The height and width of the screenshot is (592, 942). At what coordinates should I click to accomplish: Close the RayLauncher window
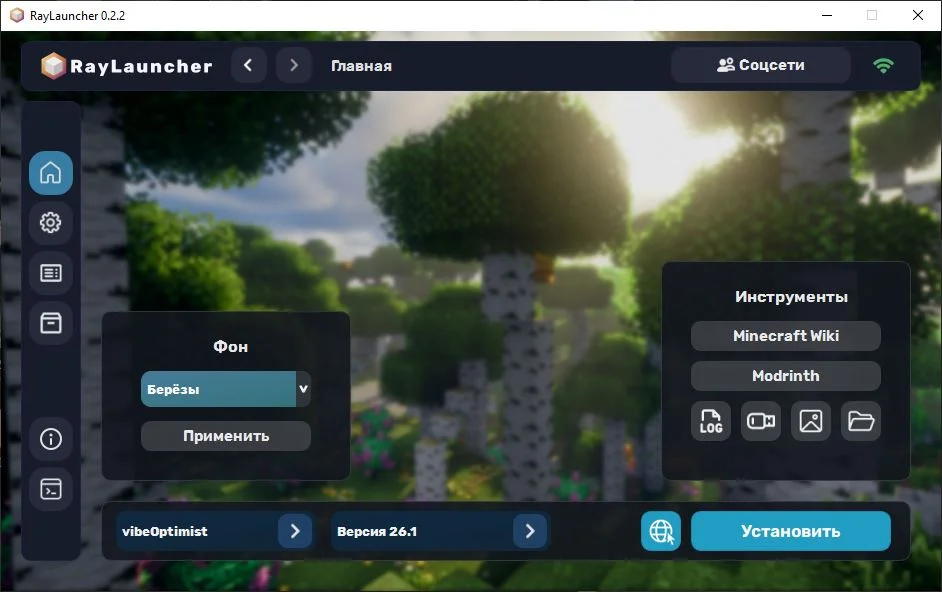tap(918, 15)
